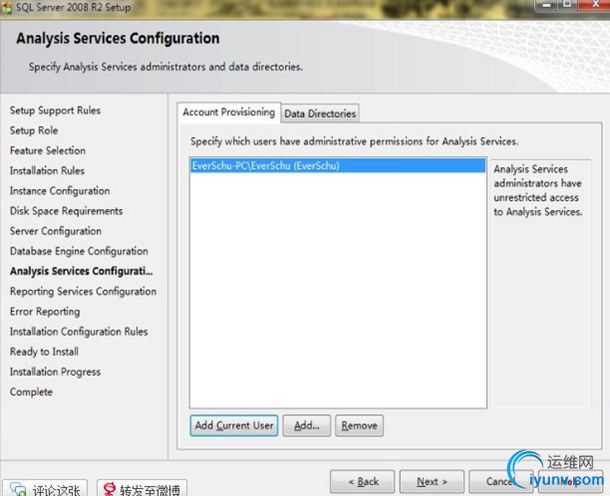610x496 pixels.
Task: Select the Setup Role step
Action: [x=34, y=130]
